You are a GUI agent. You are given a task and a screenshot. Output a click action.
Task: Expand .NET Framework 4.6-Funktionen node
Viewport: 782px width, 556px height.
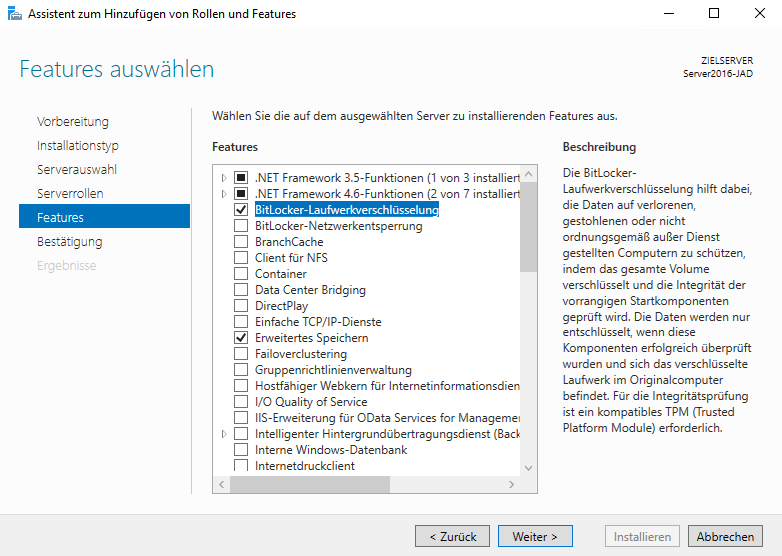[223, 194]
